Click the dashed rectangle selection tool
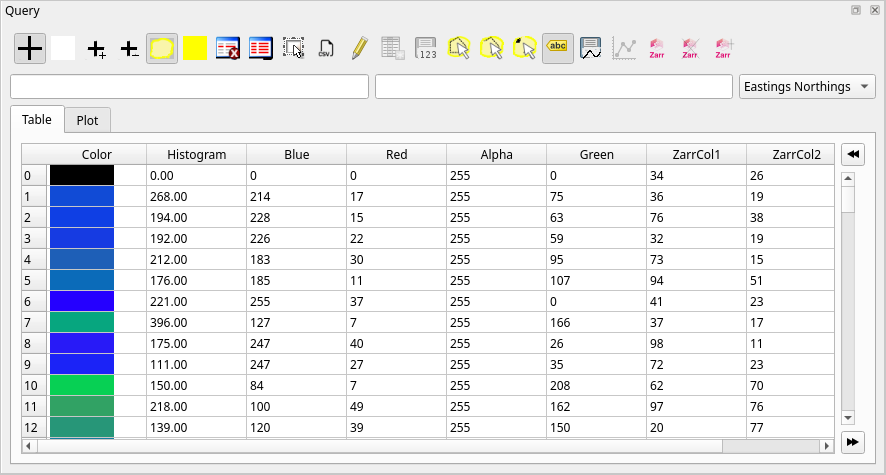886x475 pixels. click(293, 49)
